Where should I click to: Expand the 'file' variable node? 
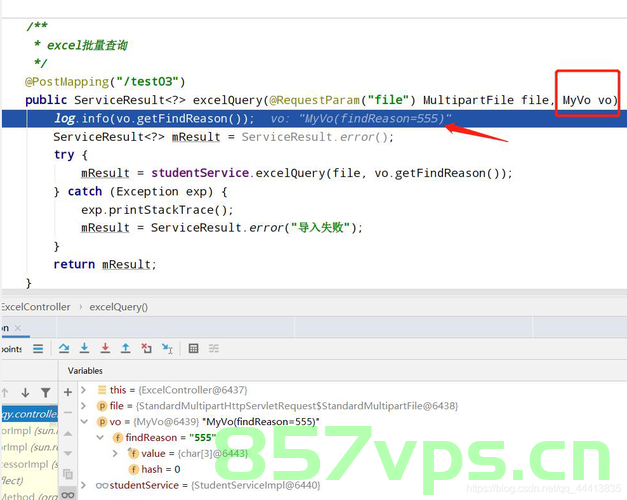84,406
